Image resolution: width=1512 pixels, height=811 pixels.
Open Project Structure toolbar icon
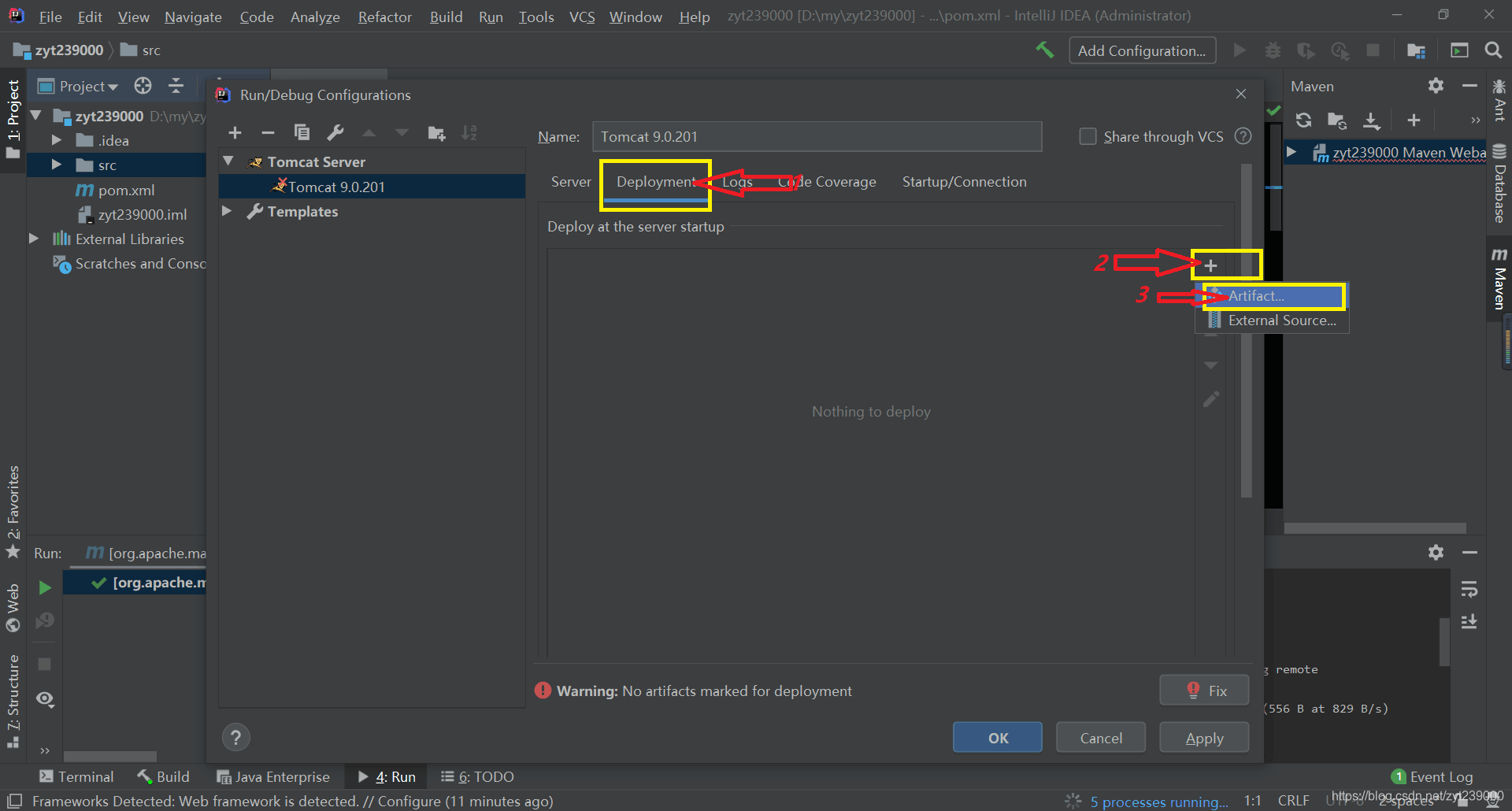[1416, 50]
